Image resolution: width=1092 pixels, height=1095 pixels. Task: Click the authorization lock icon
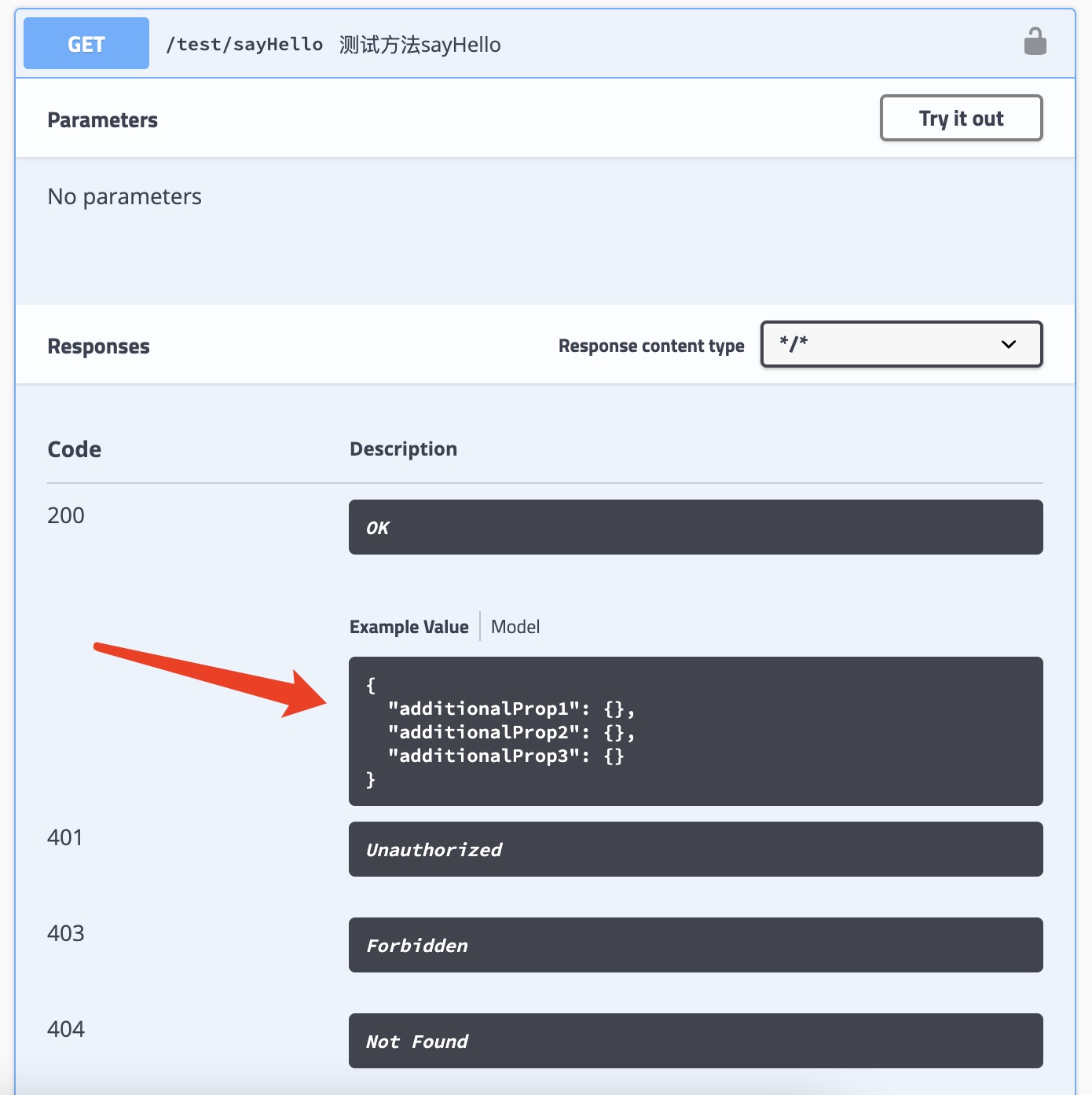(1035, 42)
